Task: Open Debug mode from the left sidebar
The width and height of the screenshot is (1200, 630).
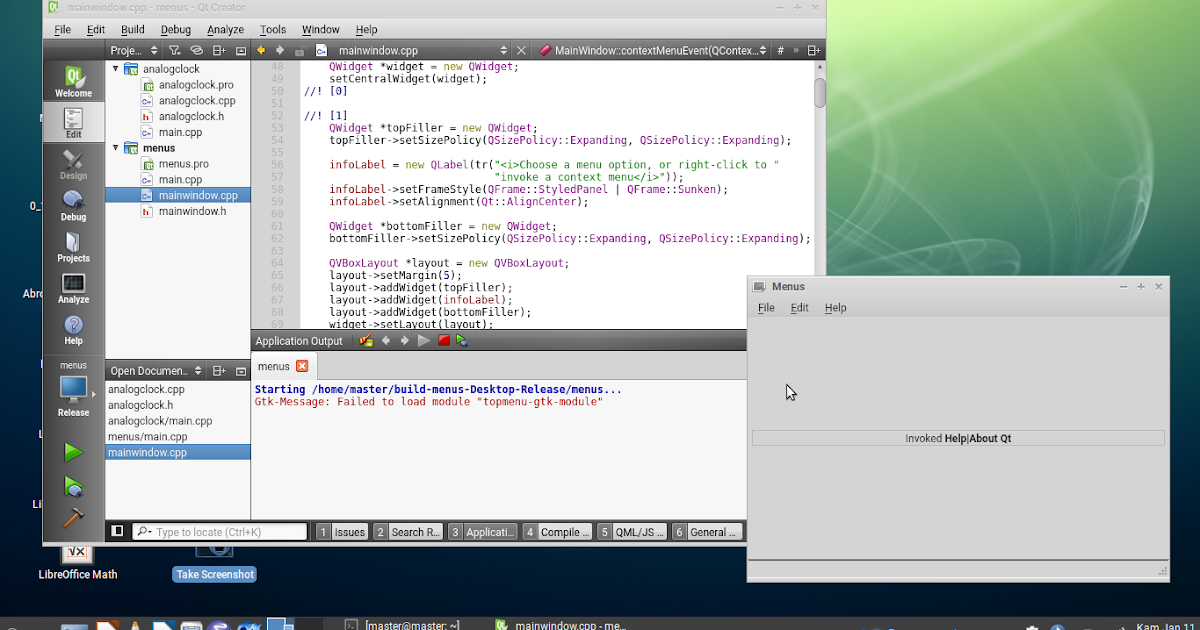Action: tap(73, 207)
